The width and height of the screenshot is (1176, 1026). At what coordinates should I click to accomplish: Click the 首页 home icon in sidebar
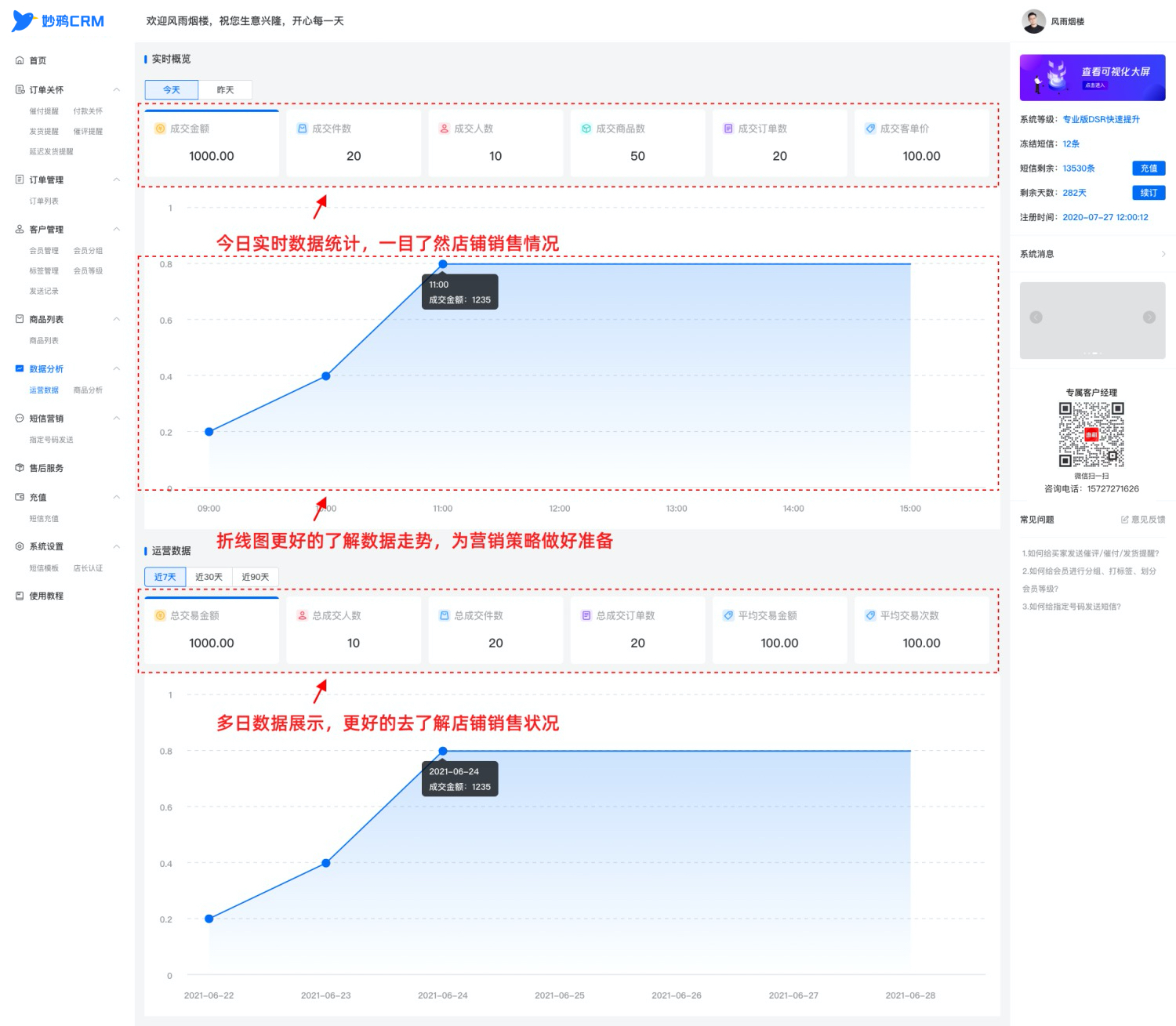[x=20, y=60]
